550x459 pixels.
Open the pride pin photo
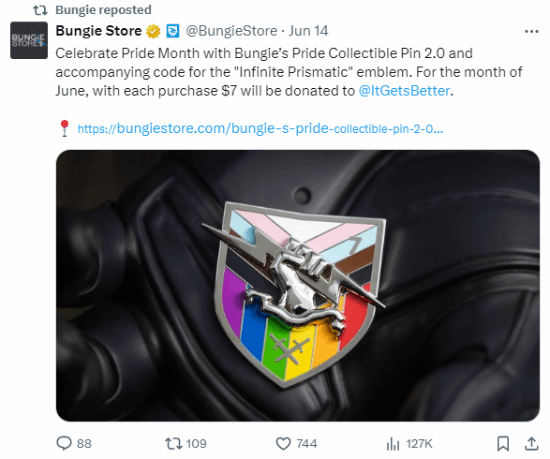click(x=298, y=285)
